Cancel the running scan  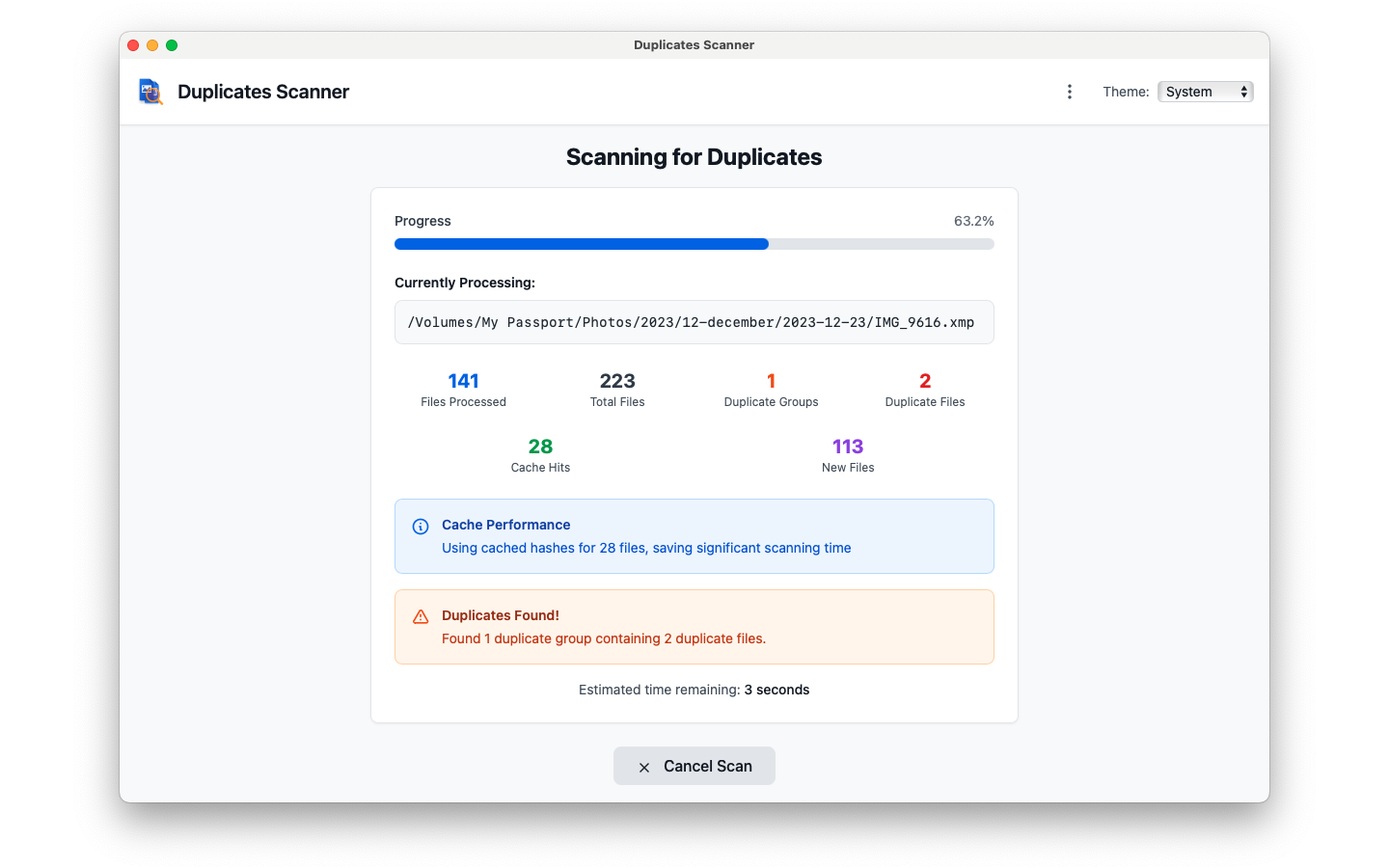pyautogui.click(x=694, y=766)
